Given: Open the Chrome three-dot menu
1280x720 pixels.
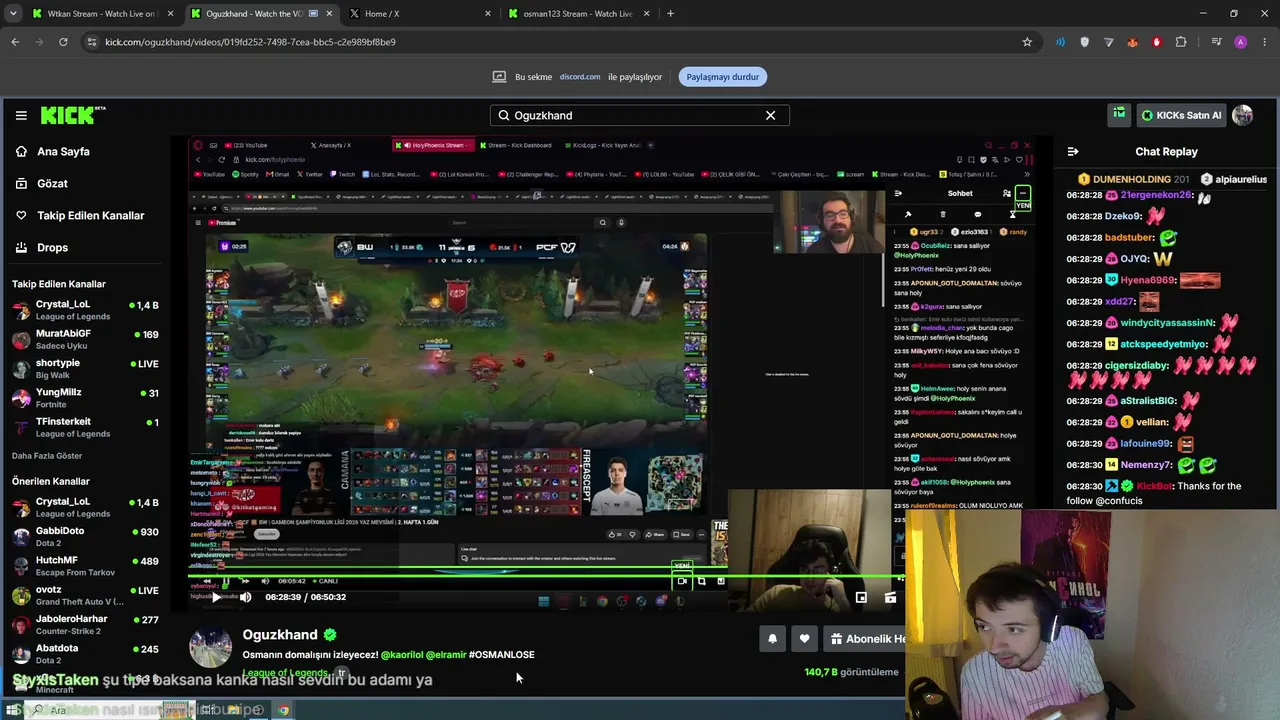Looking at the screenshot, I should pyautogui.click(x=1265, y=42).
